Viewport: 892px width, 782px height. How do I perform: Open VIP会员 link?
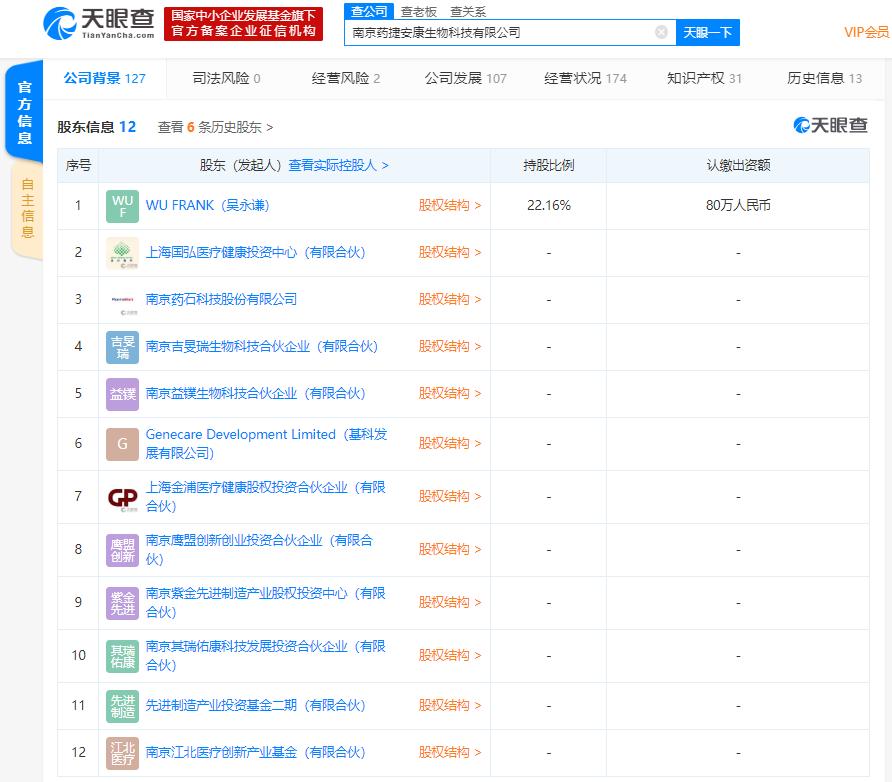coord(866,32)
